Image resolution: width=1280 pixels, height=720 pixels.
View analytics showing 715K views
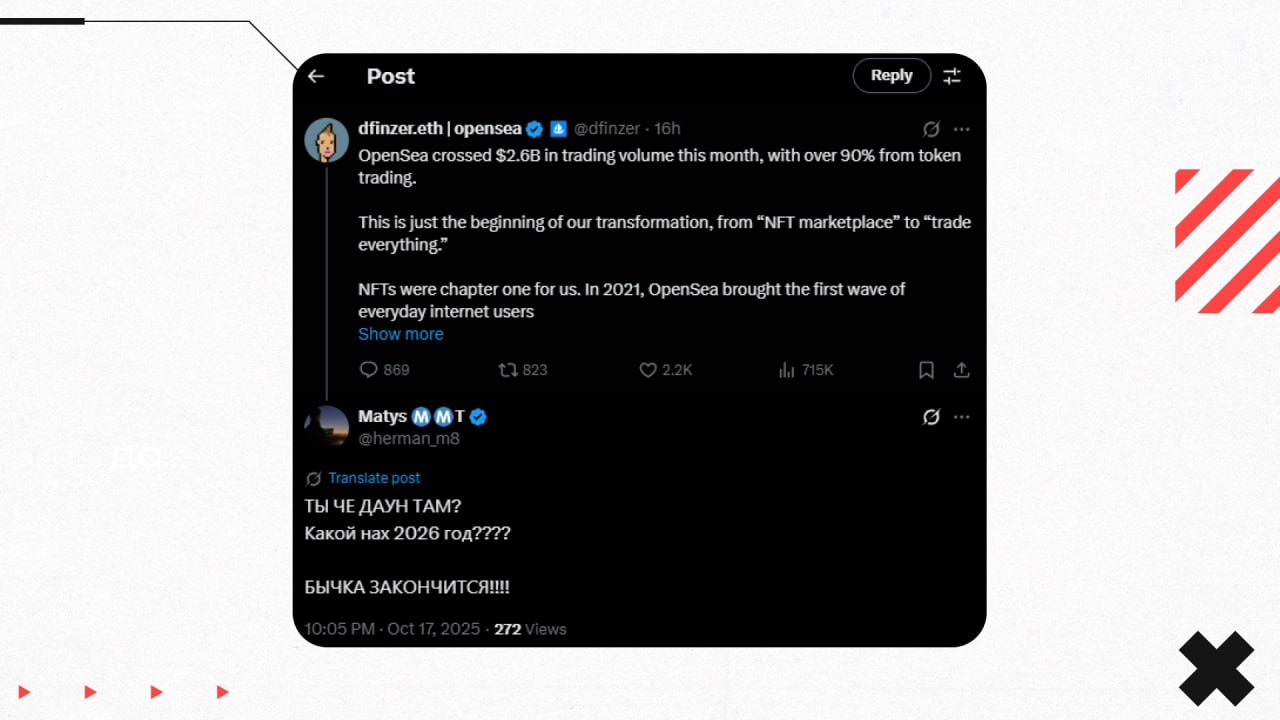tap(787, 370)
